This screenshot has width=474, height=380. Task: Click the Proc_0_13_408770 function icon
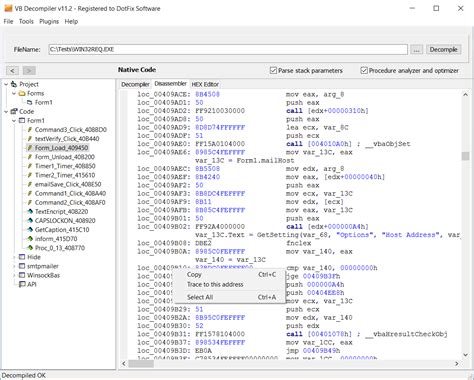(x=30, y=248)
